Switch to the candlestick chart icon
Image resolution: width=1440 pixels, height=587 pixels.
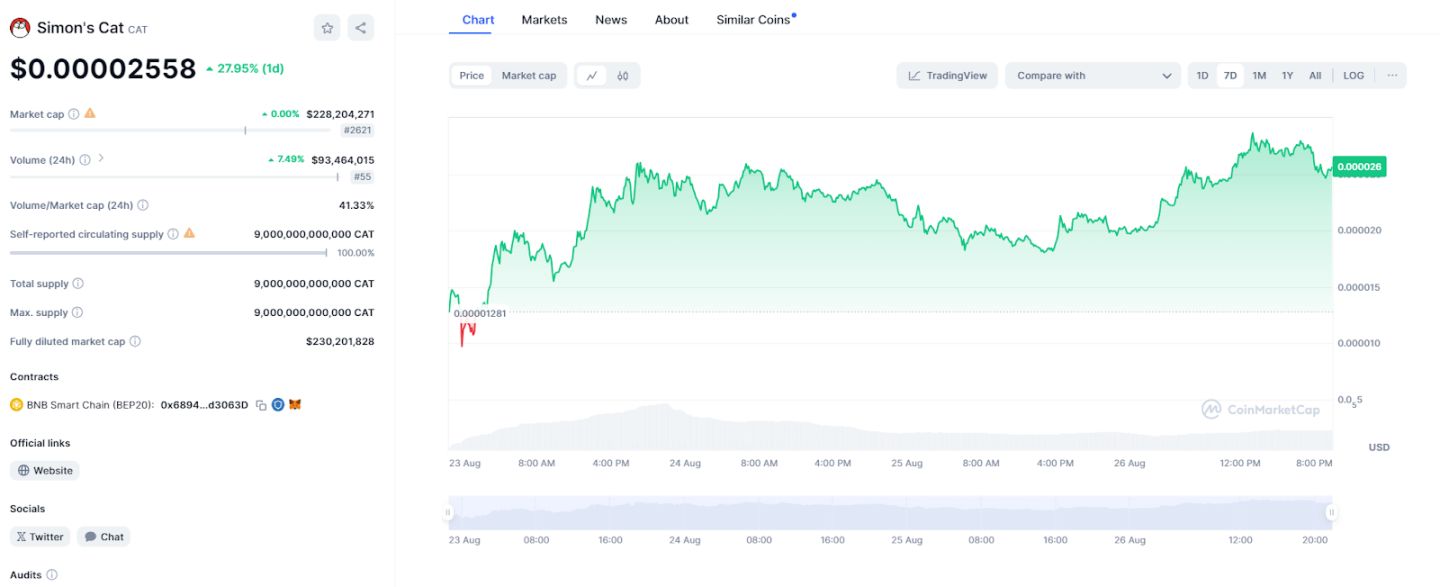tap(623, 76)
